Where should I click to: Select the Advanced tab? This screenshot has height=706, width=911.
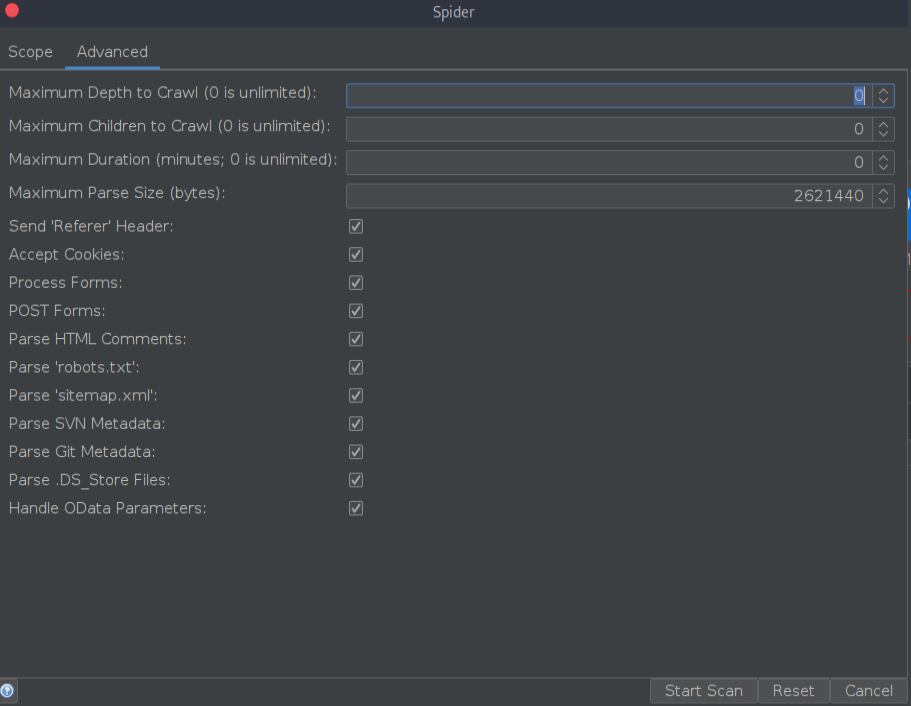point(112,52)
